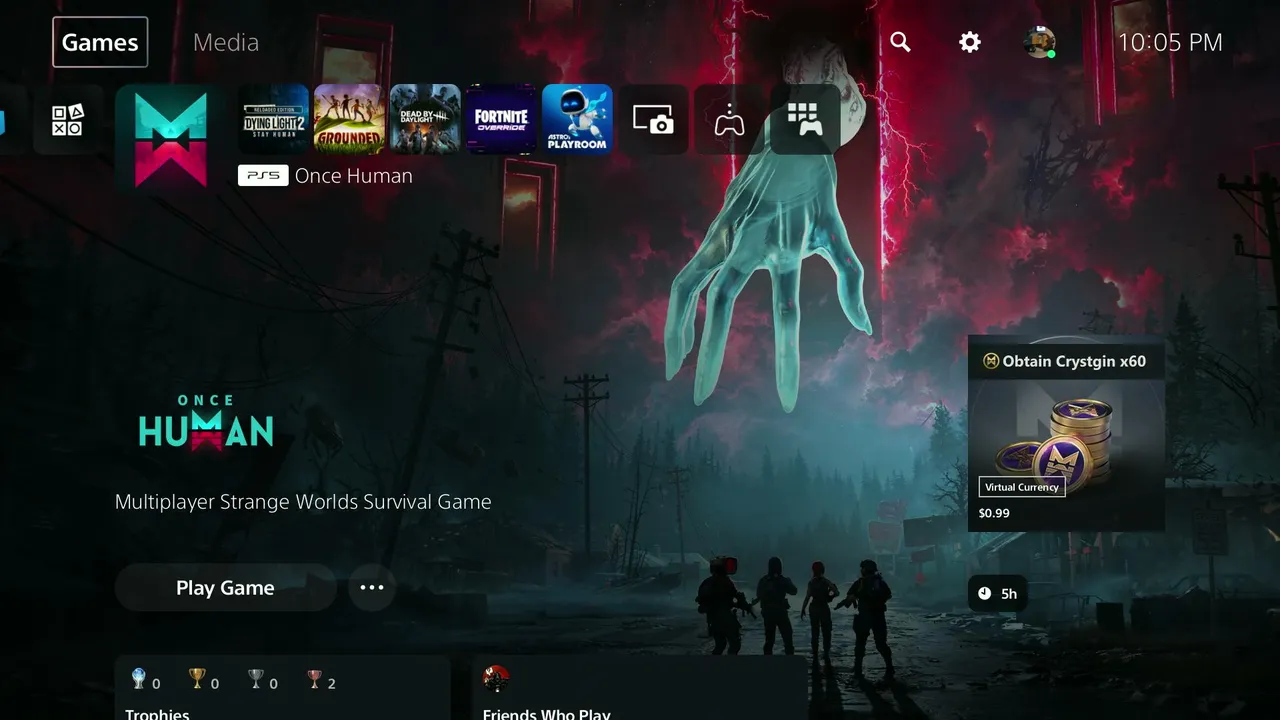Switch to the Games tab

click(x=100, y=42)
